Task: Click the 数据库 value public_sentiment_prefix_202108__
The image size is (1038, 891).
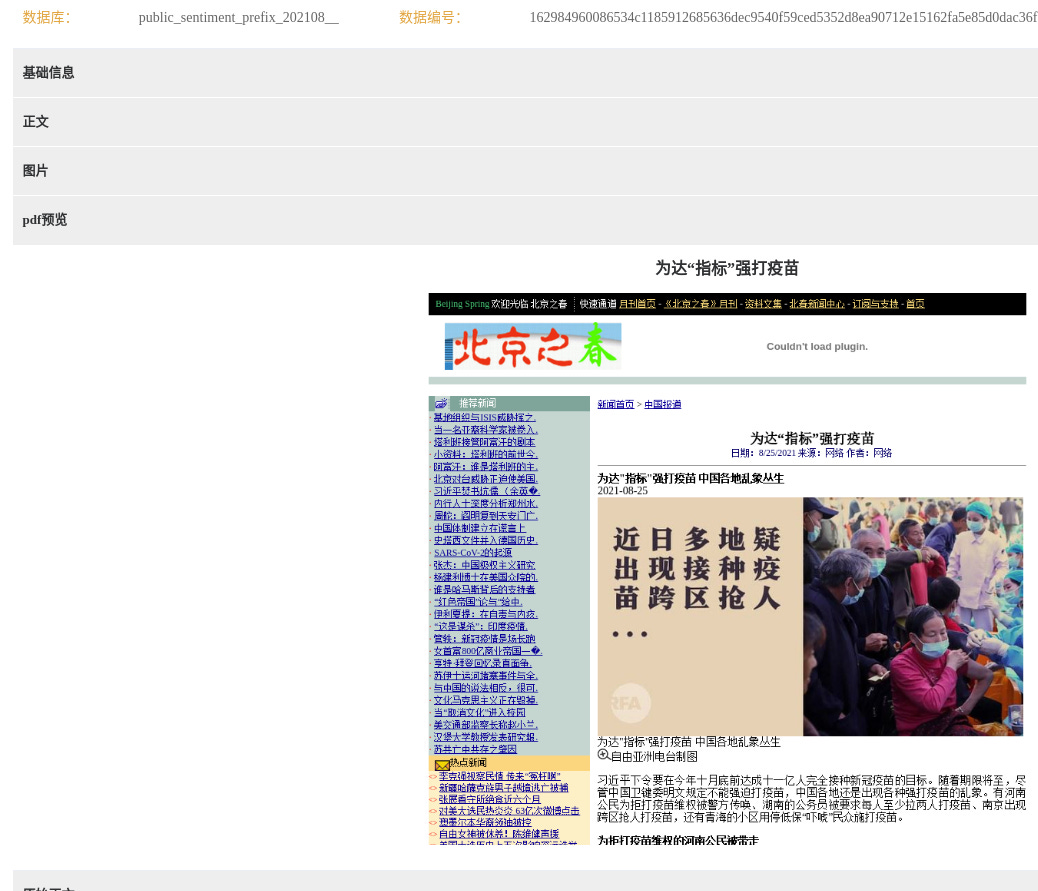Action: (238, 18)
